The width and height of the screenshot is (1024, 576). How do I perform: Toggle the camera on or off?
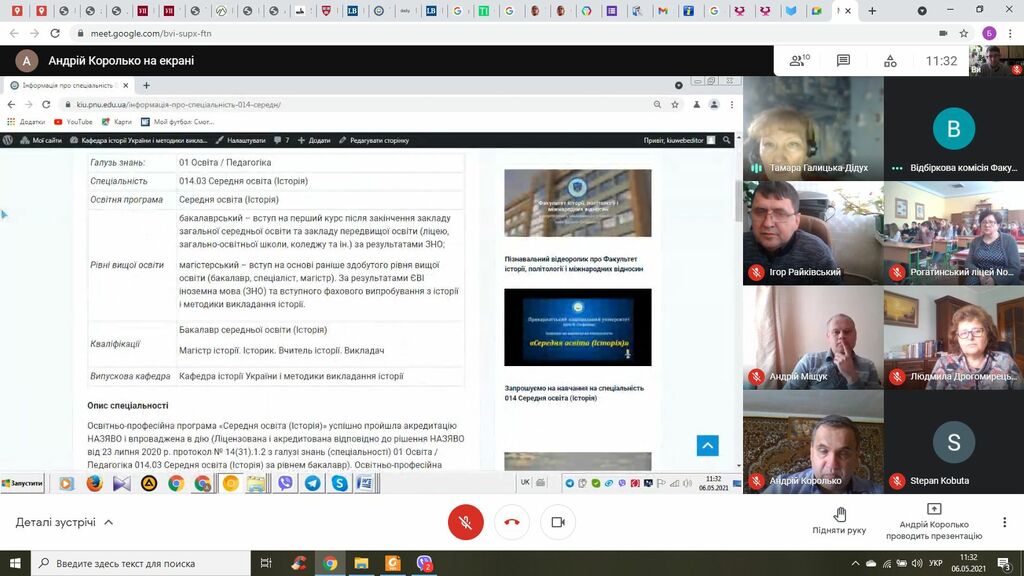pos(558,522)
